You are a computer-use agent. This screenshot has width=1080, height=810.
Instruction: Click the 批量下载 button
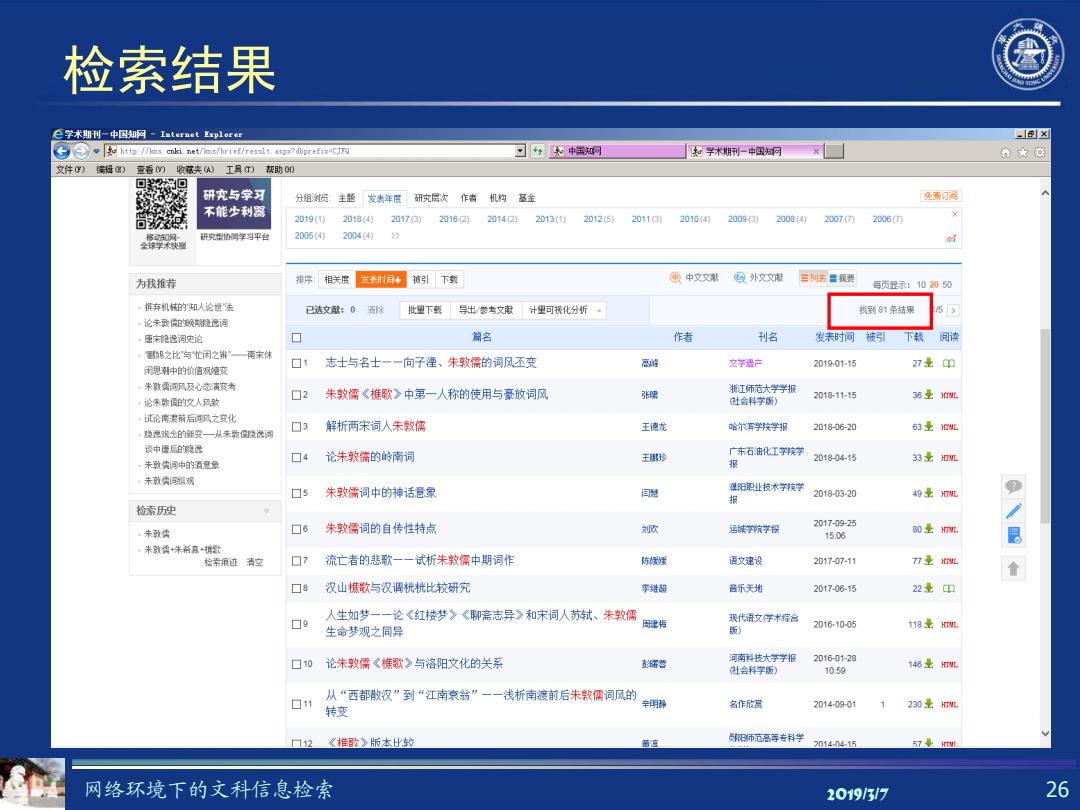pos(424,310)
